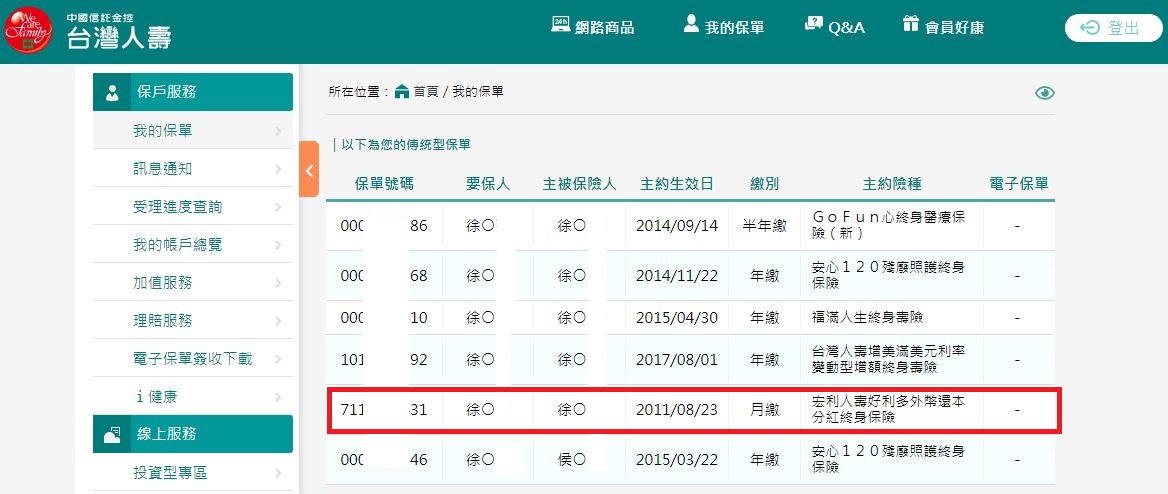This screenshot has width=1168, height=494.
Task: Select 訊息通知 in the sidebar
Action: (x=193, y=168)
